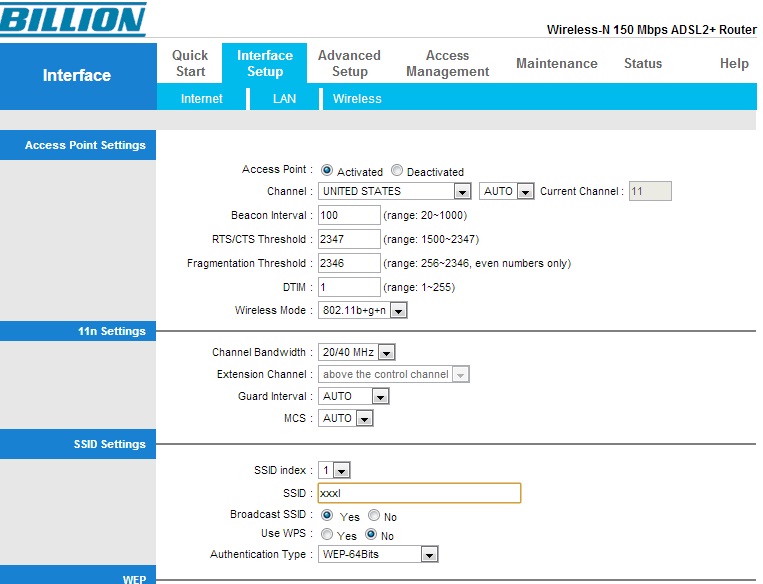Expand the UNITED STATES channel country dropdown
The image size is (763, 584).
pyautogui.click(x=395, y=191)
